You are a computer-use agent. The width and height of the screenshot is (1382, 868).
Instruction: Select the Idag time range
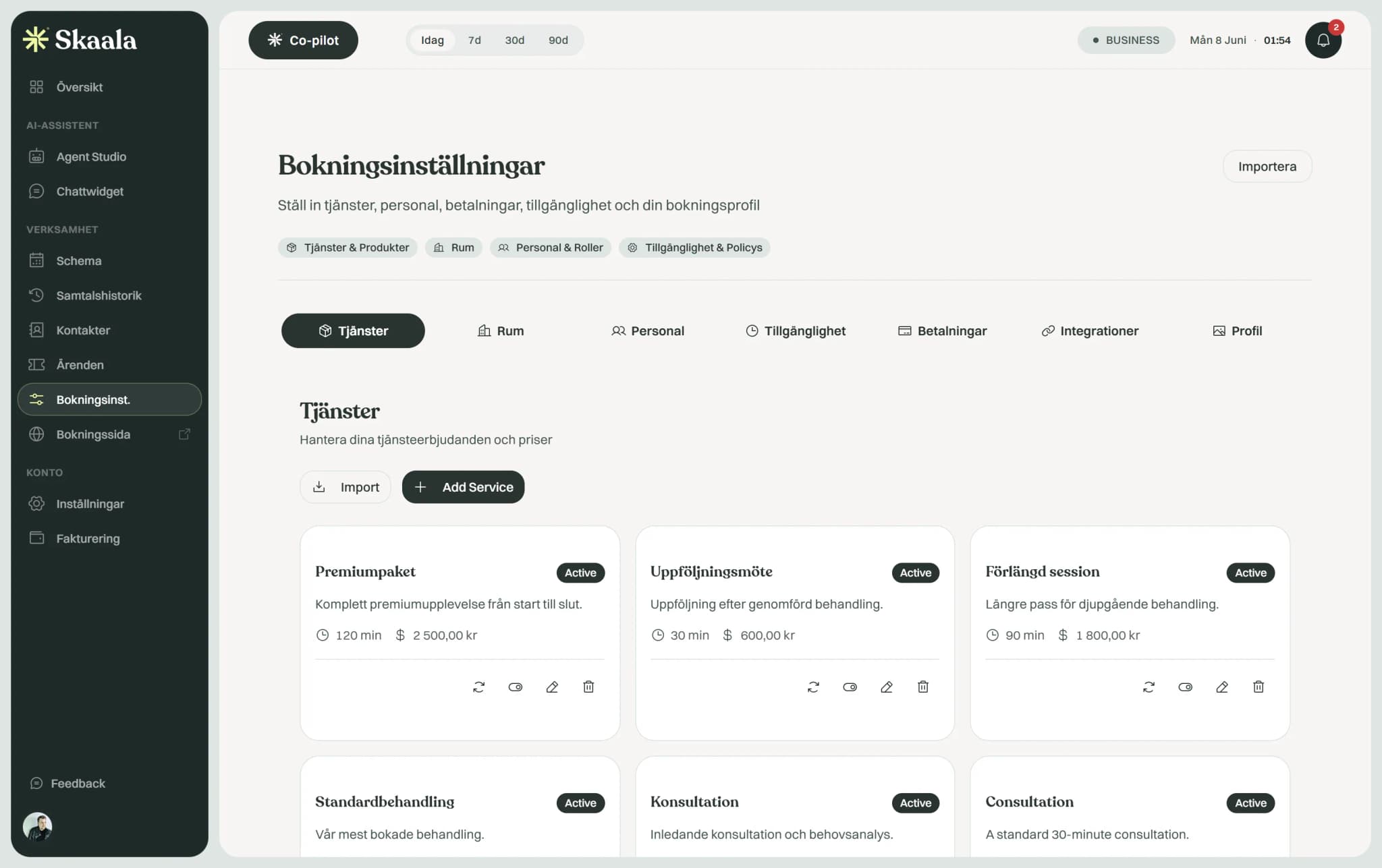pyautogui.click(x=433, y=40)
